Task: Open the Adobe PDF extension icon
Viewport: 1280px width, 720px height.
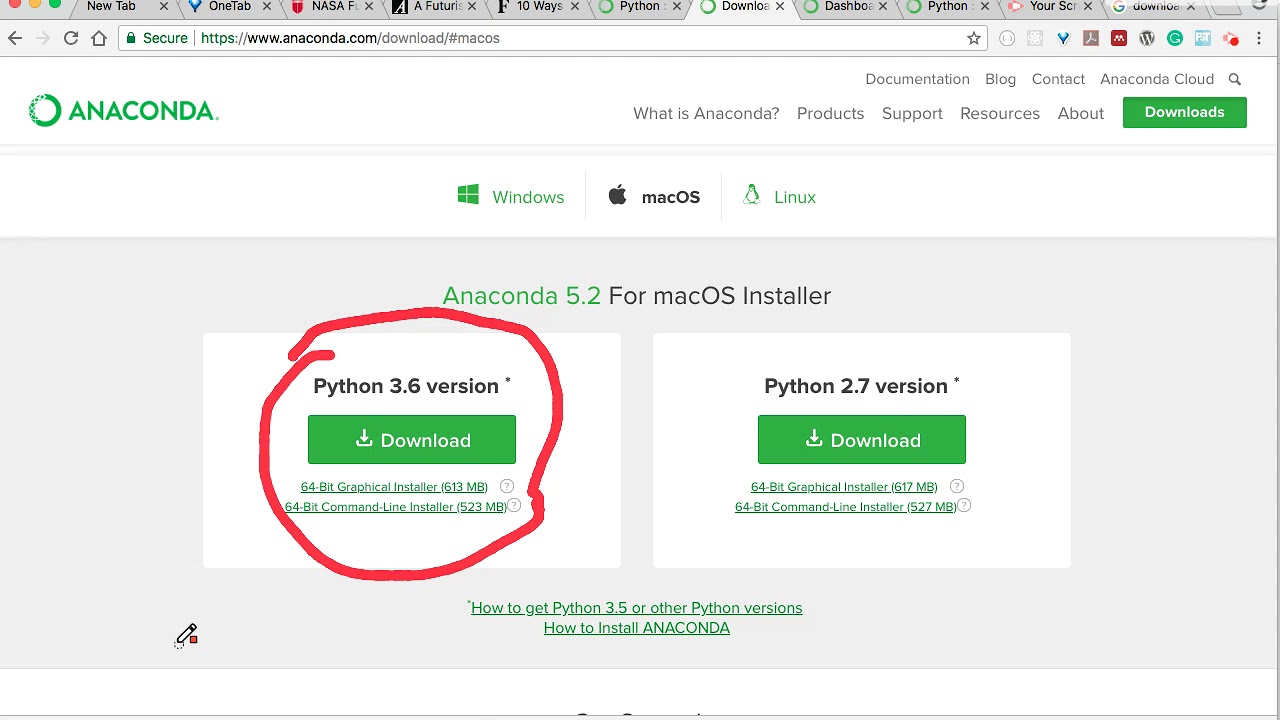Action: click(x=1091, y=38)
